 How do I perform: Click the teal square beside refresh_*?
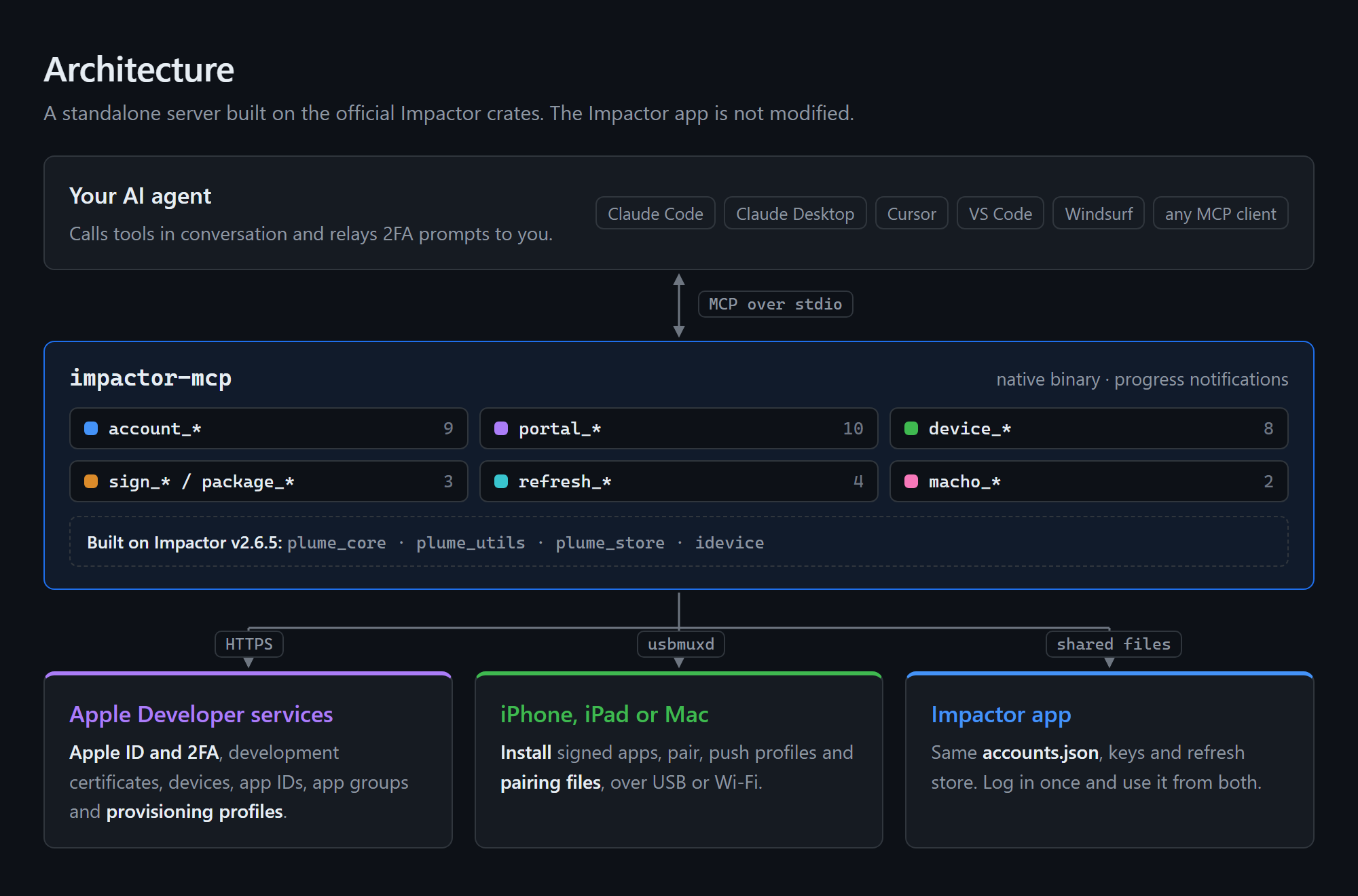501,481
